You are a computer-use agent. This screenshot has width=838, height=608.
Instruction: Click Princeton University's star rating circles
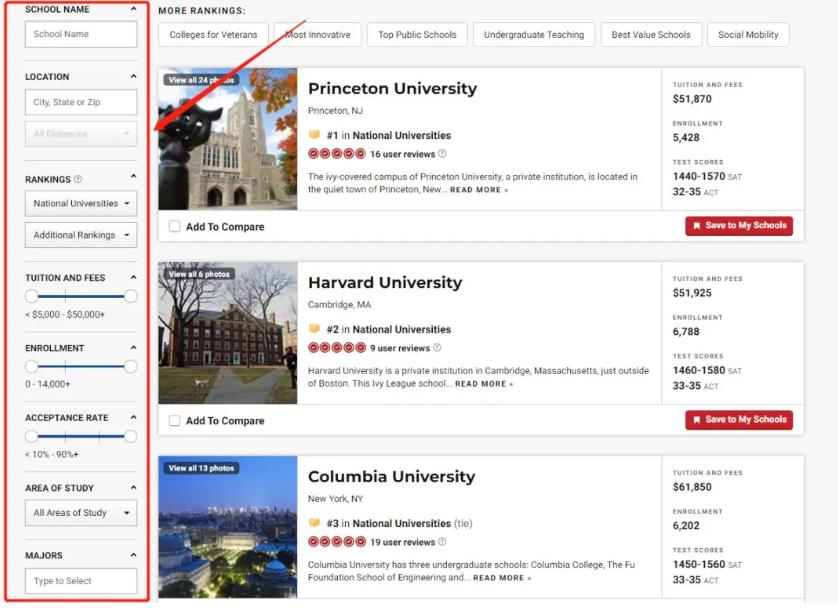tap(337, 154)
